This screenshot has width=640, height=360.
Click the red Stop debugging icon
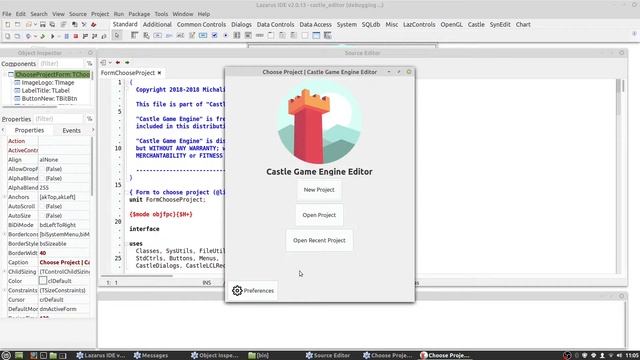76,36
